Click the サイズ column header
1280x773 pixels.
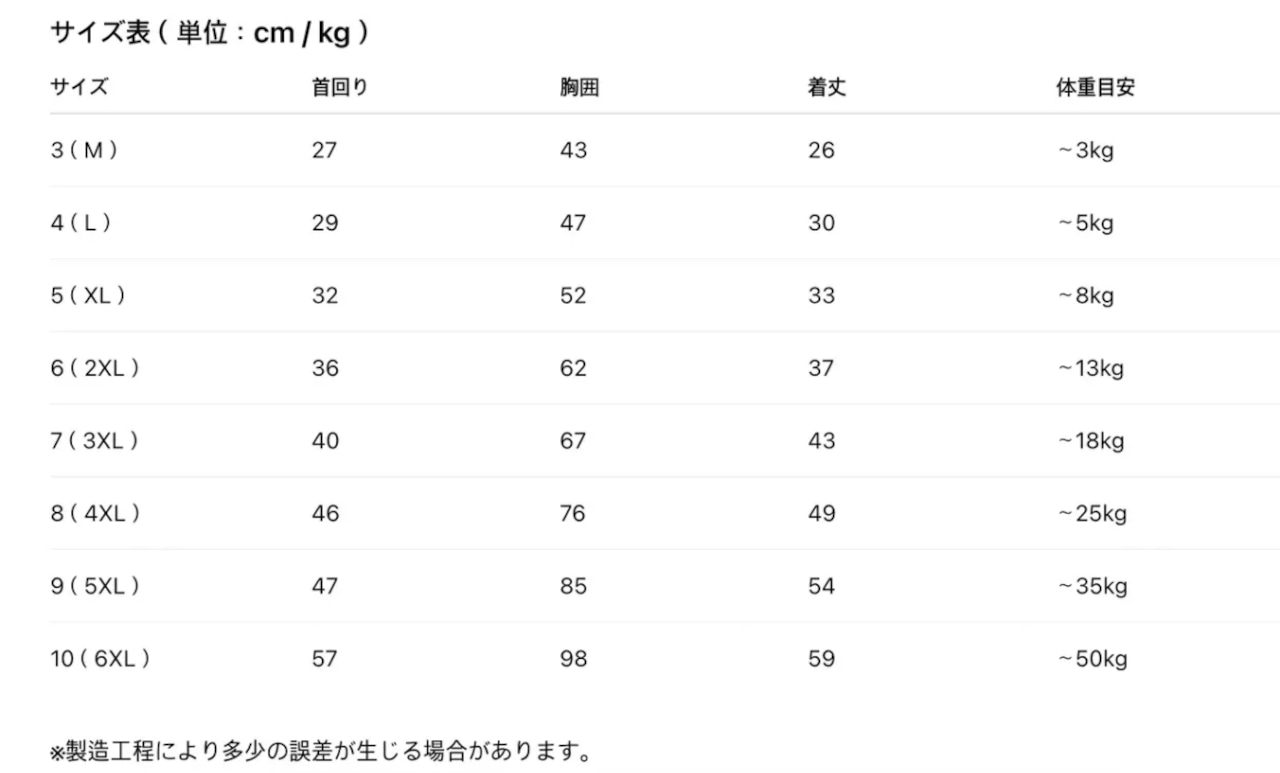click(79, 87)
